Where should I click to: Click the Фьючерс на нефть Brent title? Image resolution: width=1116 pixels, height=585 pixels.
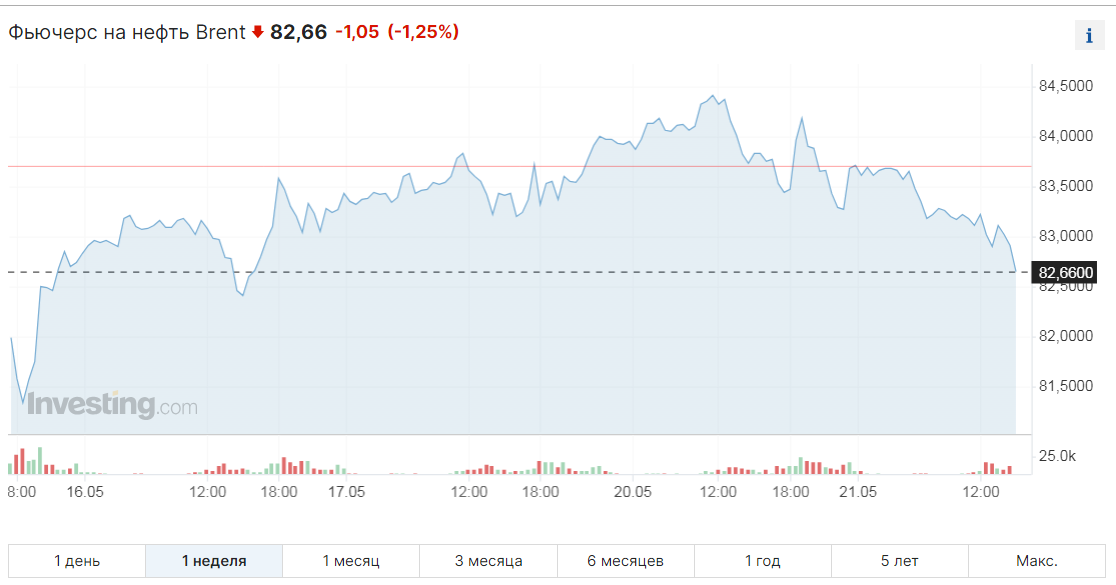127,32
